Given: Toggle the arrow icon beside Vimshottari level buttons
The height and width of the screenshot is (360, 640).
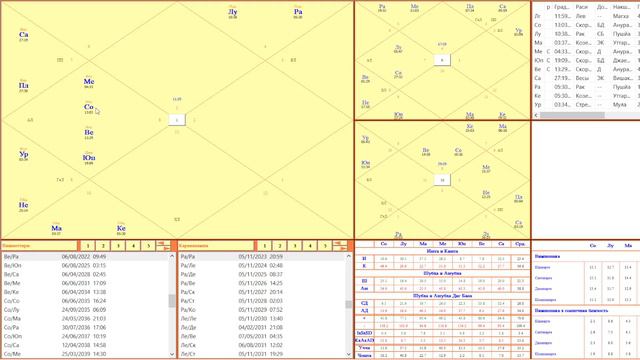Looking at the screenshot, I should [x=163, y=246].
